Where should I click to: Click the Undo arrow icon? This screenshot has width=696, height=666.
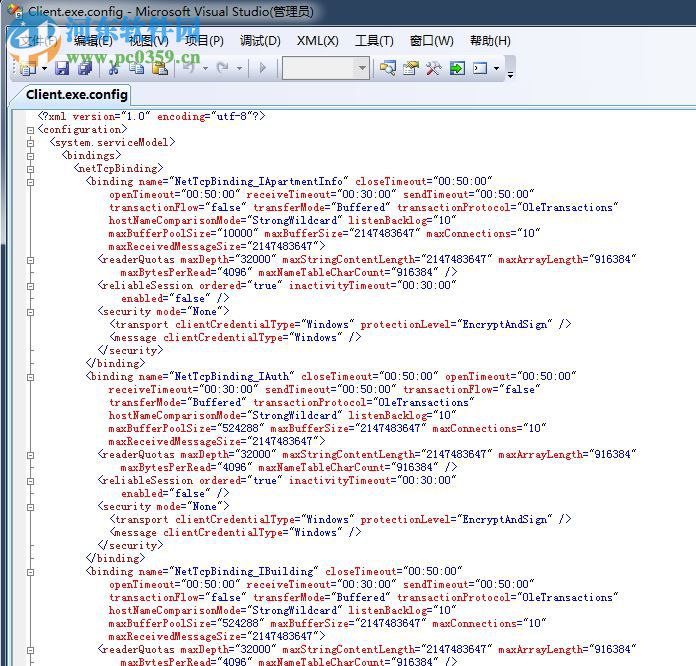click(188, 68)
